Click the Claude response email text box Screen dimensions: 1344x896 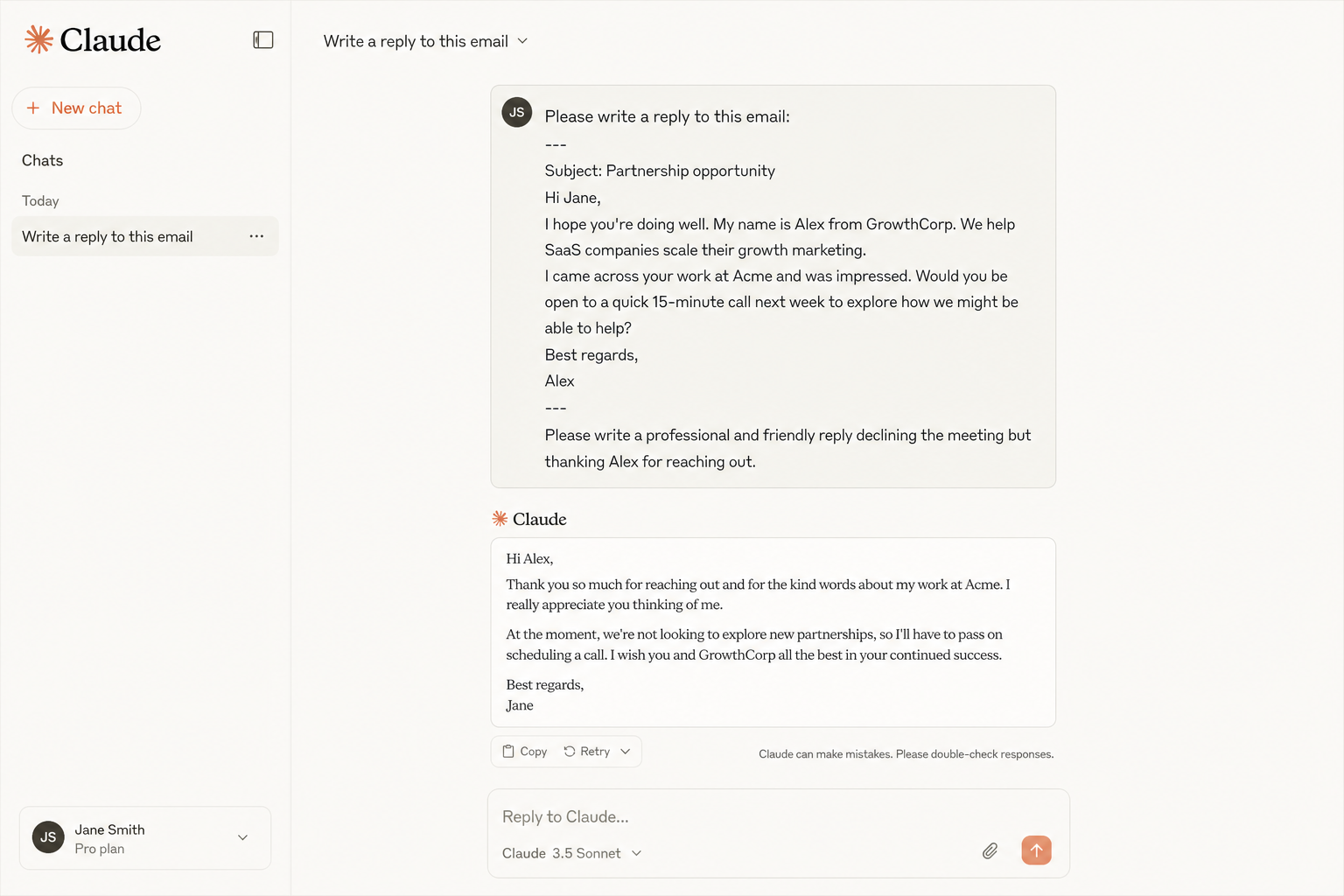pos(773,632)
